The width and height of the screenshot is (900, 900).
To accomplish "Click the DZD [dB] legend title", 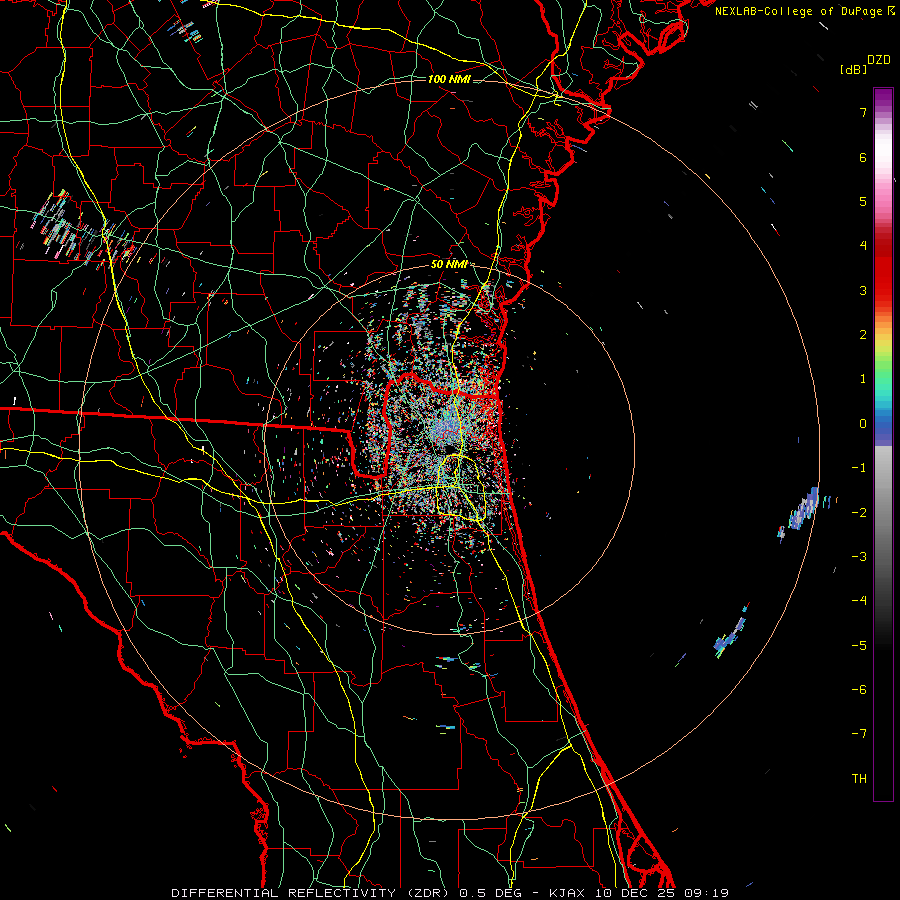I will click(x=865, y=65).
